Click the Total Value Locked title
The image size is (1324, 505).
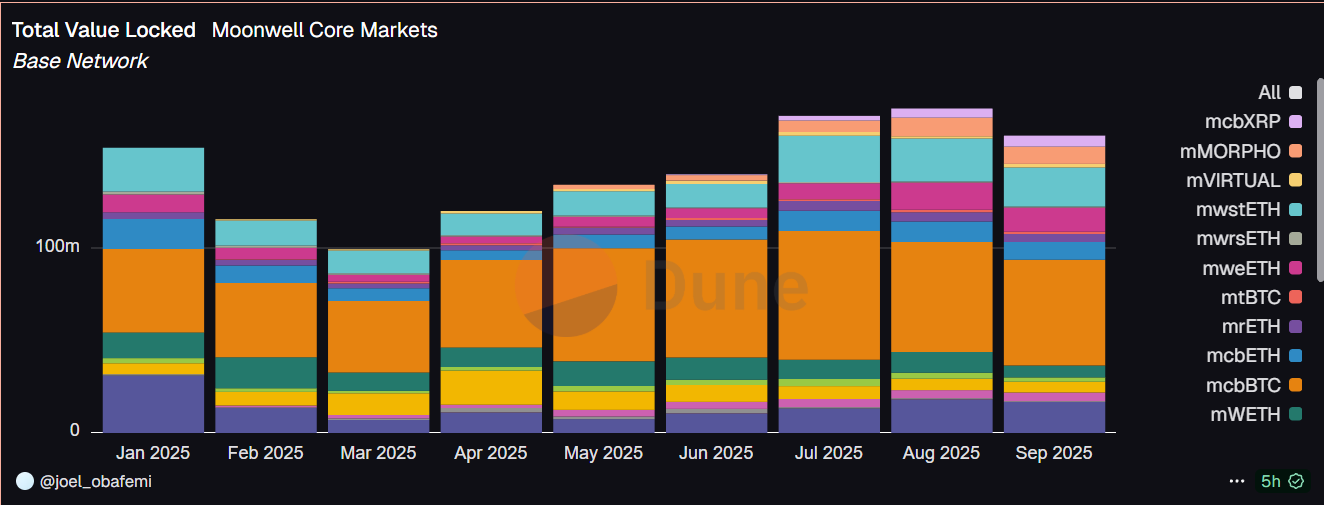(x=104, y=30)
